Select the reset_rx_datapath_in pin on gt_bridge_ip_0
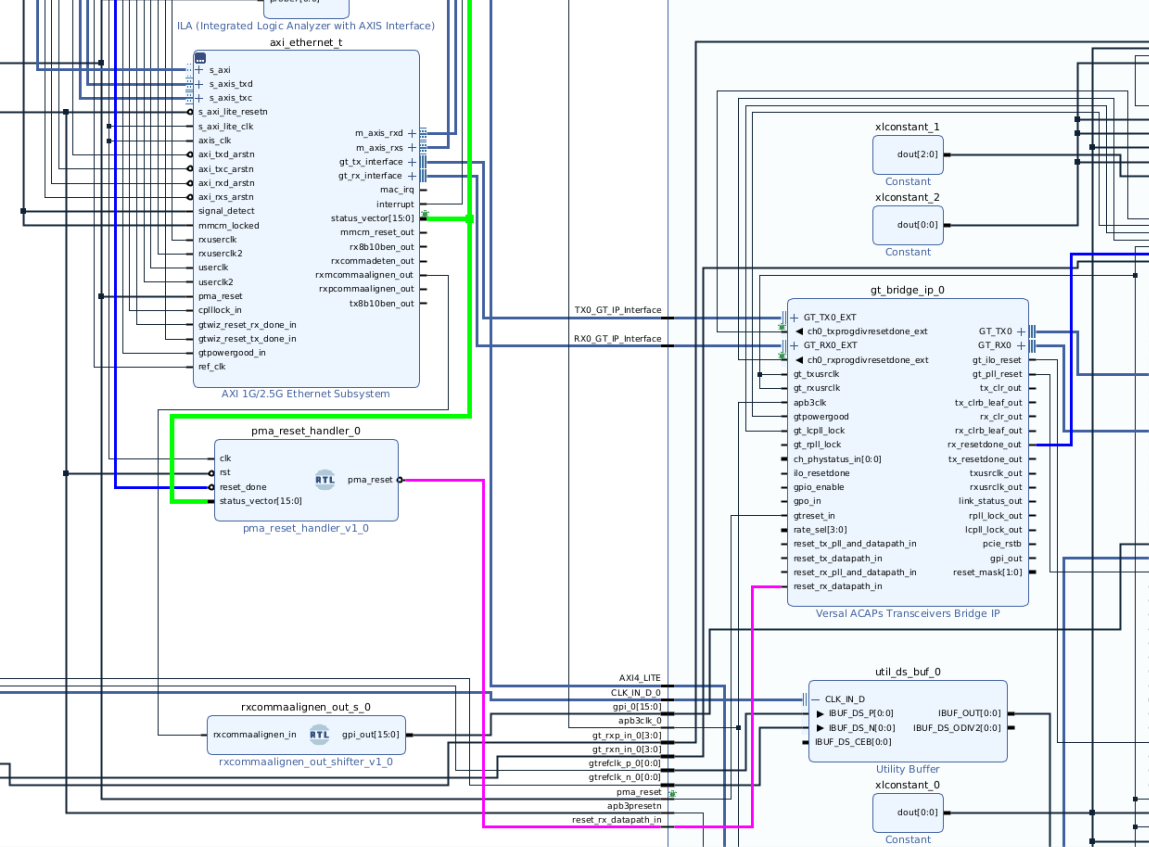Viewport: 1149px width, 847px height. click(x=837, y=586)
